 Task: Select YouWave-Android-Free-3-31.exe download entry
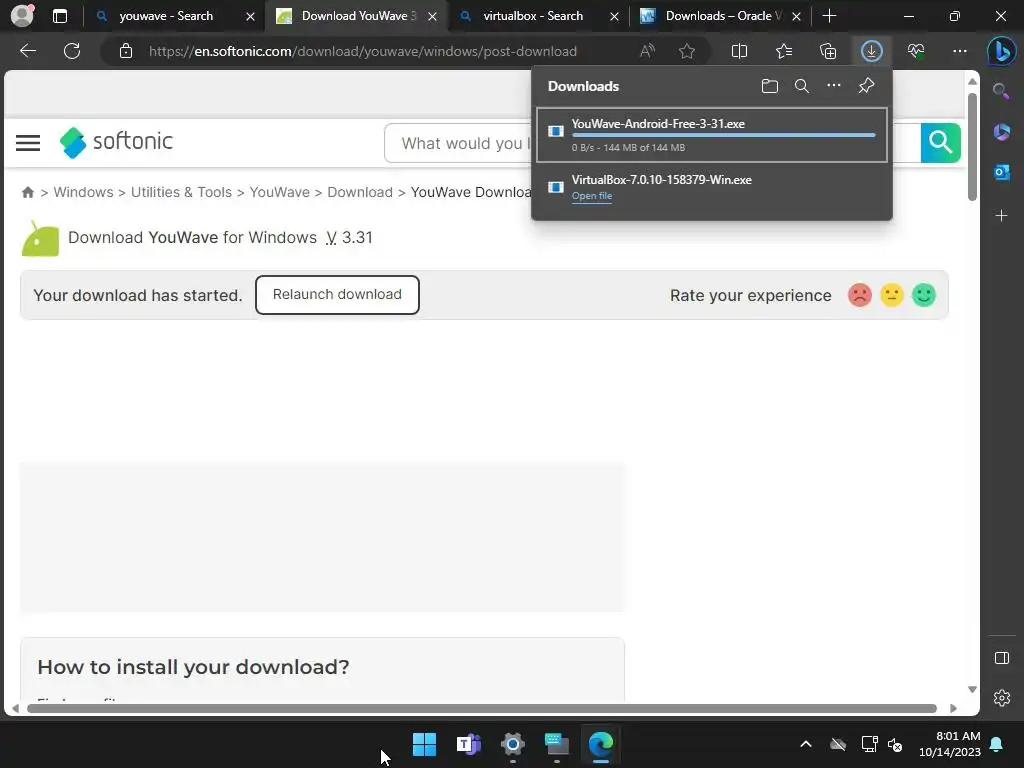[x=712, y=135]
